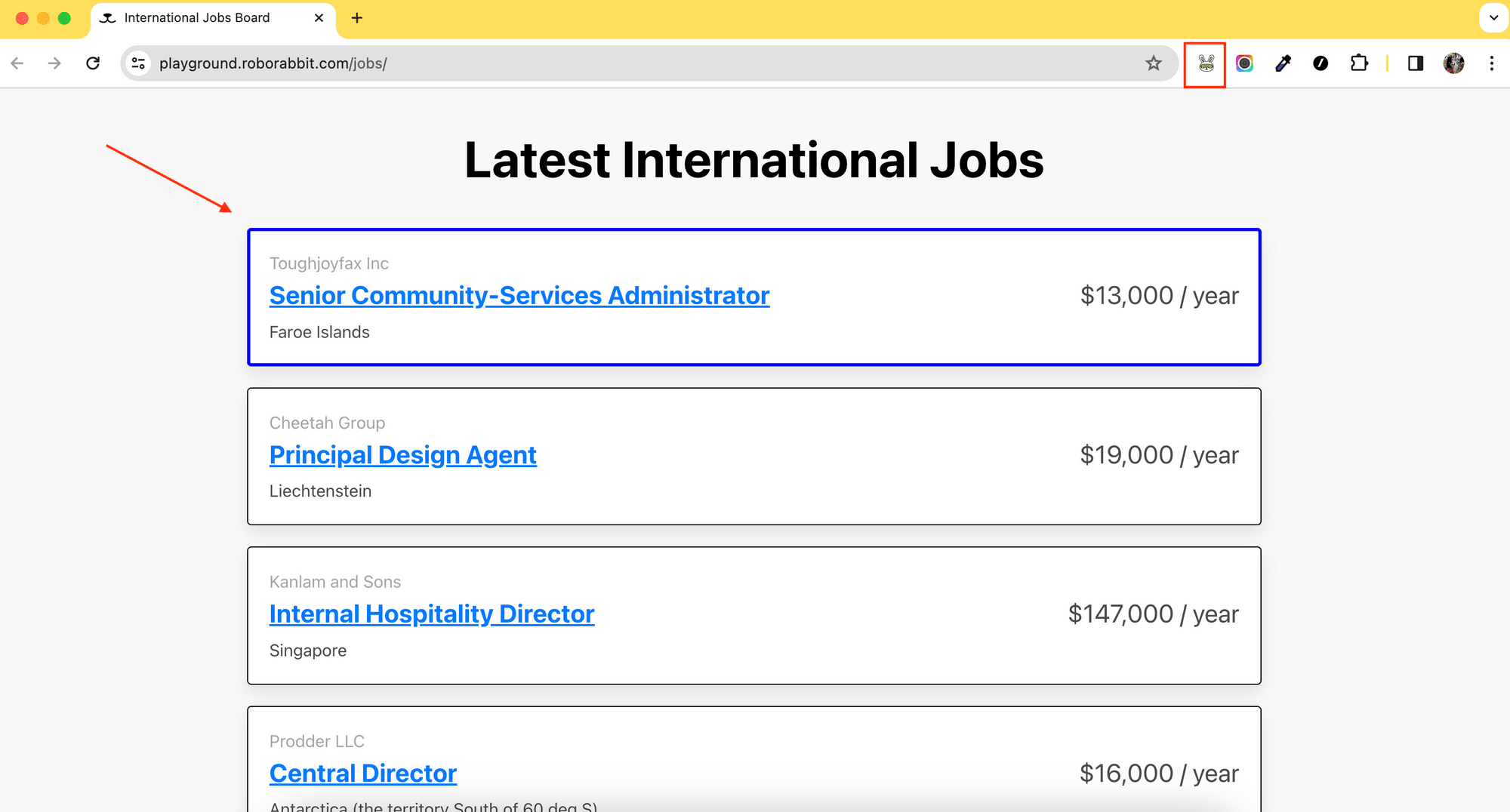This screenshot has width=1510, height=812.
Task: Open the Extensions puzzle piece menu
Action: pyautogui.click(x=1359, y=63)
